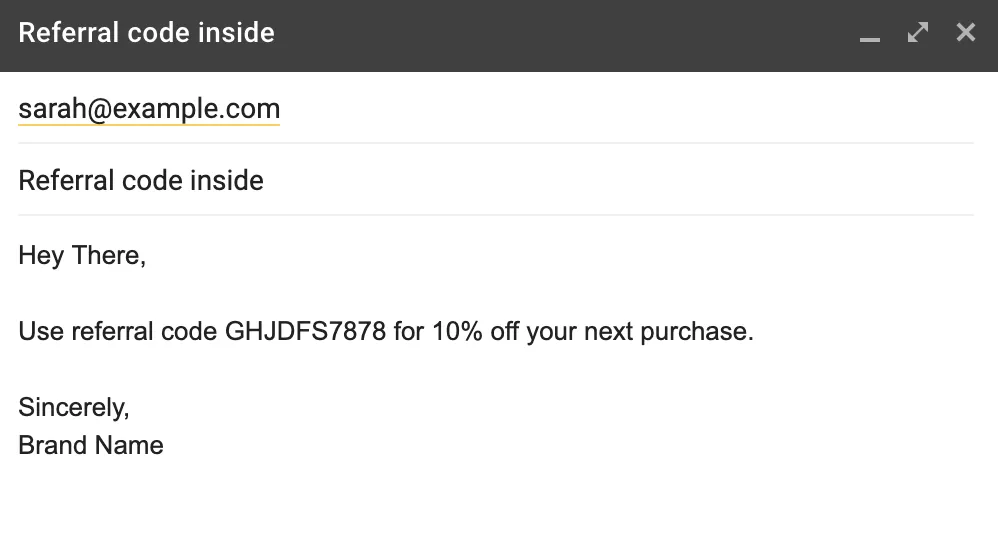This screenshot has height=538, width=998.
Task: Click the blank line above Sincerely
Action: pos(496,369)
